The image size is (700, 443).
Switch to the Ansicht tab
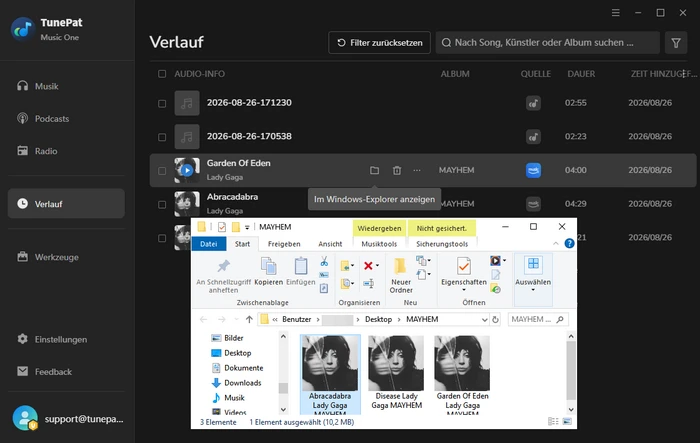(330, 244)
